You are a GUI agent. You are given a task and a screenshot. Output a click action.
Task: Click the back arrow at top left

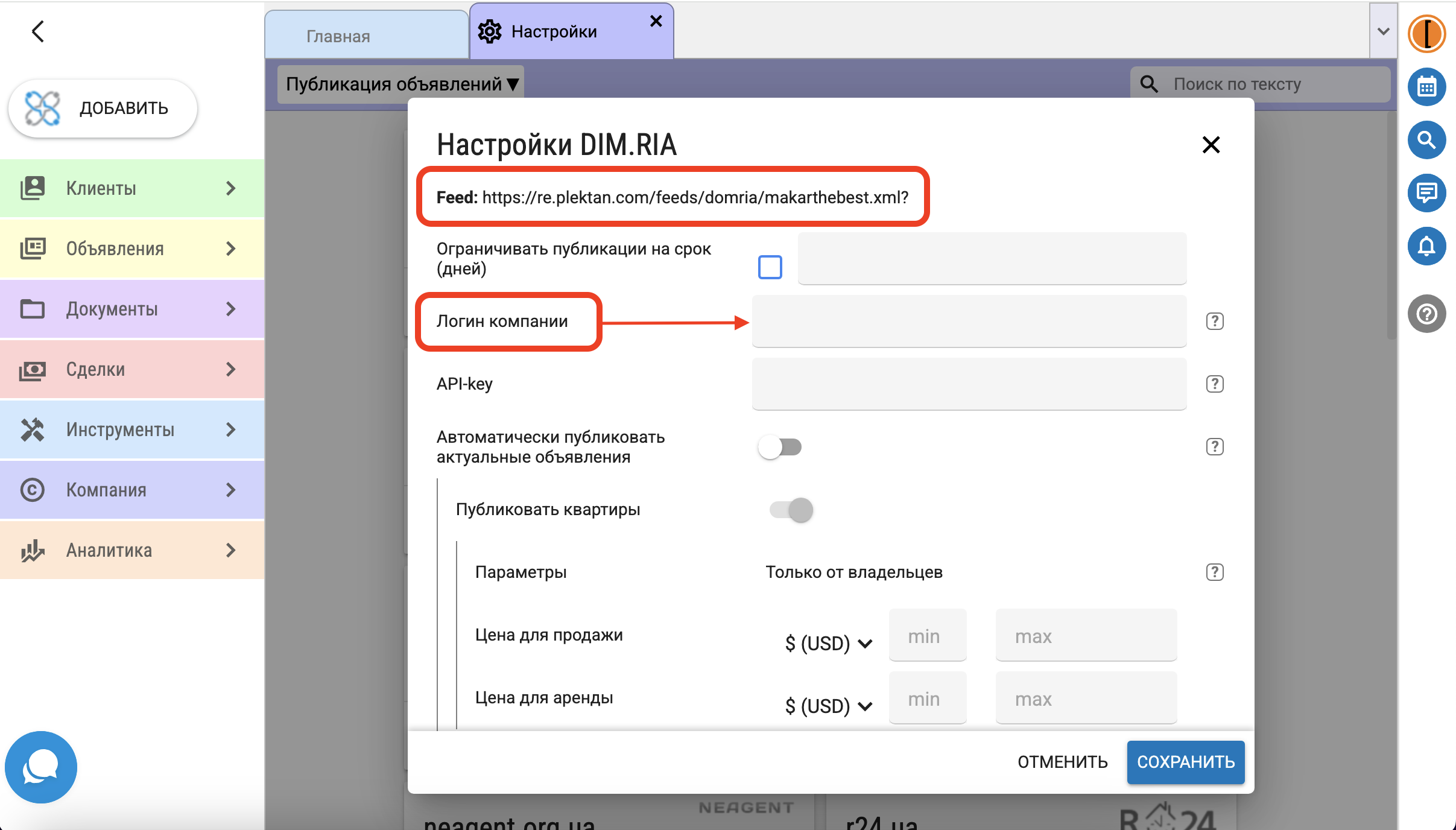(x=38, y=31)
